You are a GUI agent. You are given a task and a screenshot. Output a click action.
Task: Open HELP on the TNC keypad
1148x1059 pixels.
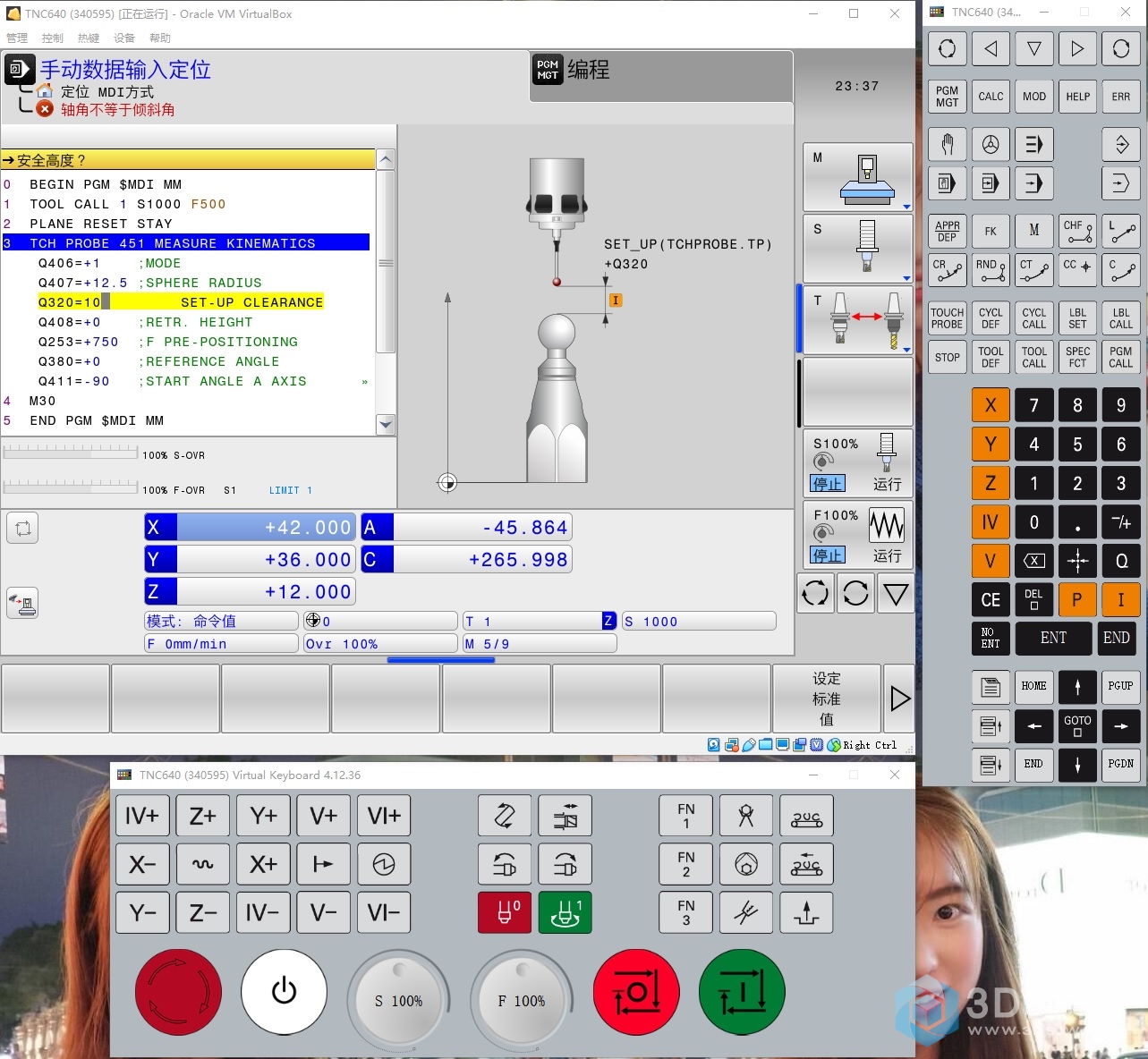(1077, 97)
